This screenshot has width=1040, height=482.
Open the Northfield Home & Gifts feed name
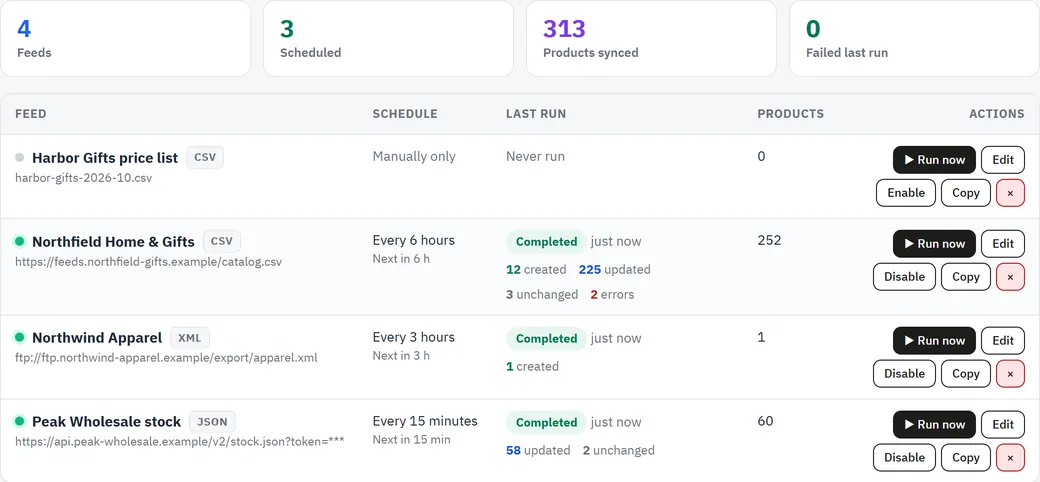pyautogui.click(x=113, y=241)
